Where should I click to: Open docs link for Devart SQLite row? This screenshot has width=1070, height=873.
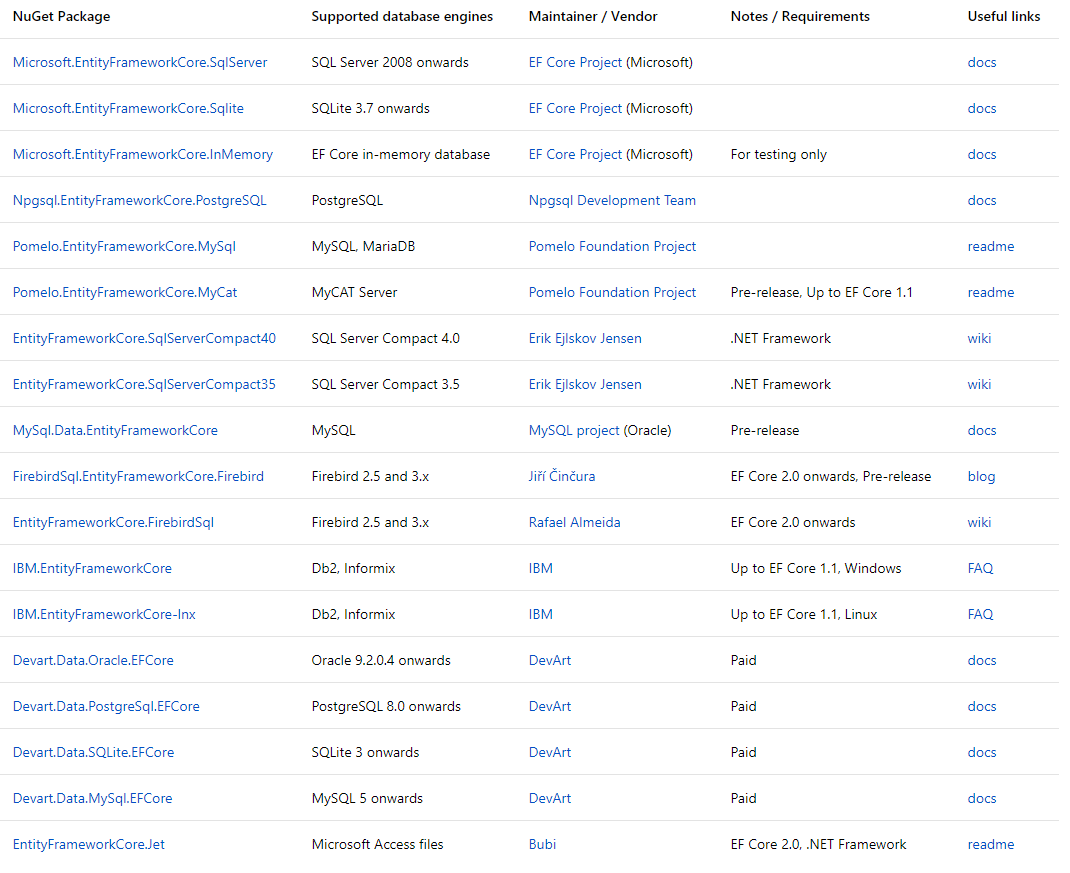point(981,752)
